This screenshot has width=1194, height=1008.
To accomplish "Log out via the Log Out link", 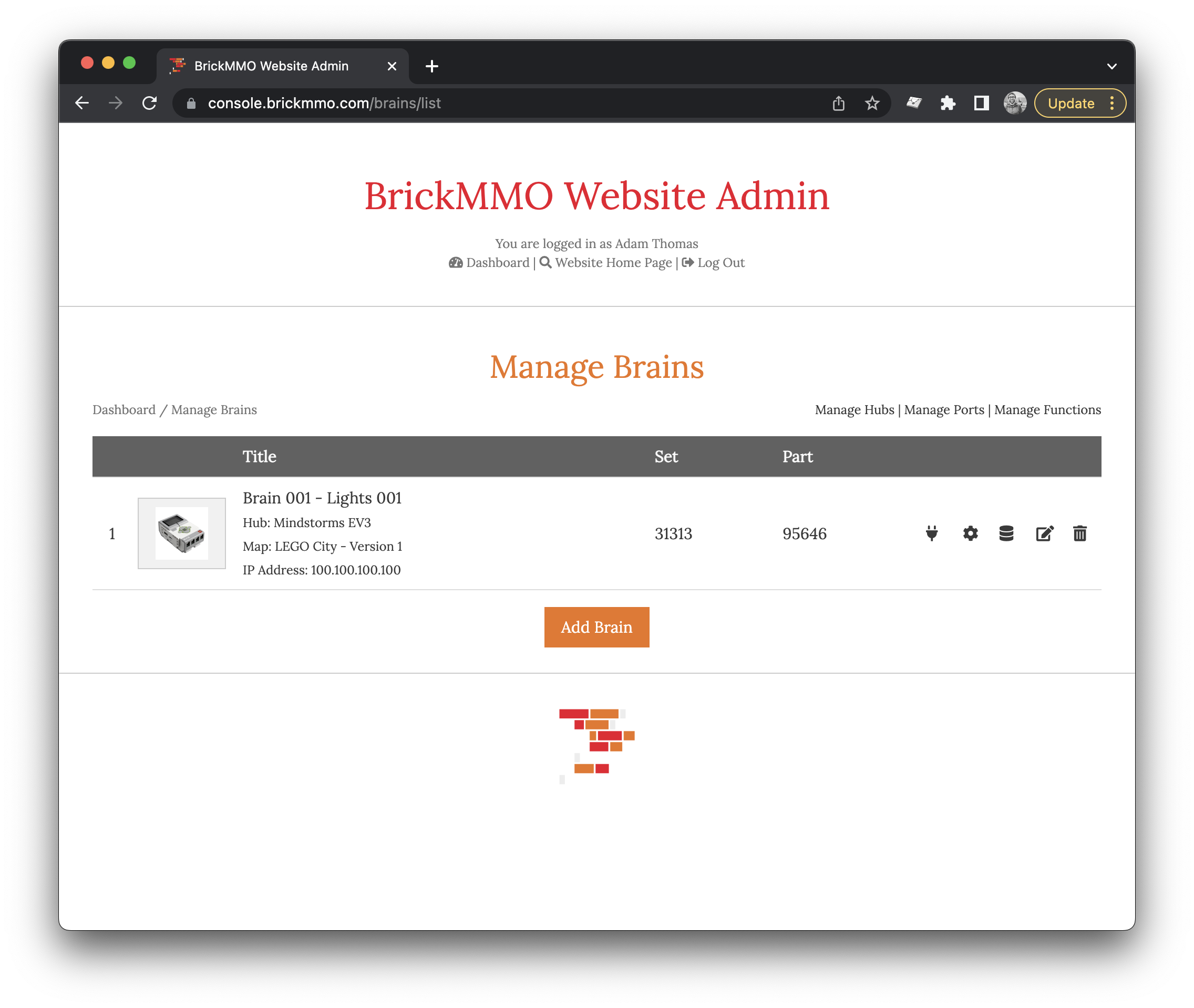I will click(x=720, y=263).
